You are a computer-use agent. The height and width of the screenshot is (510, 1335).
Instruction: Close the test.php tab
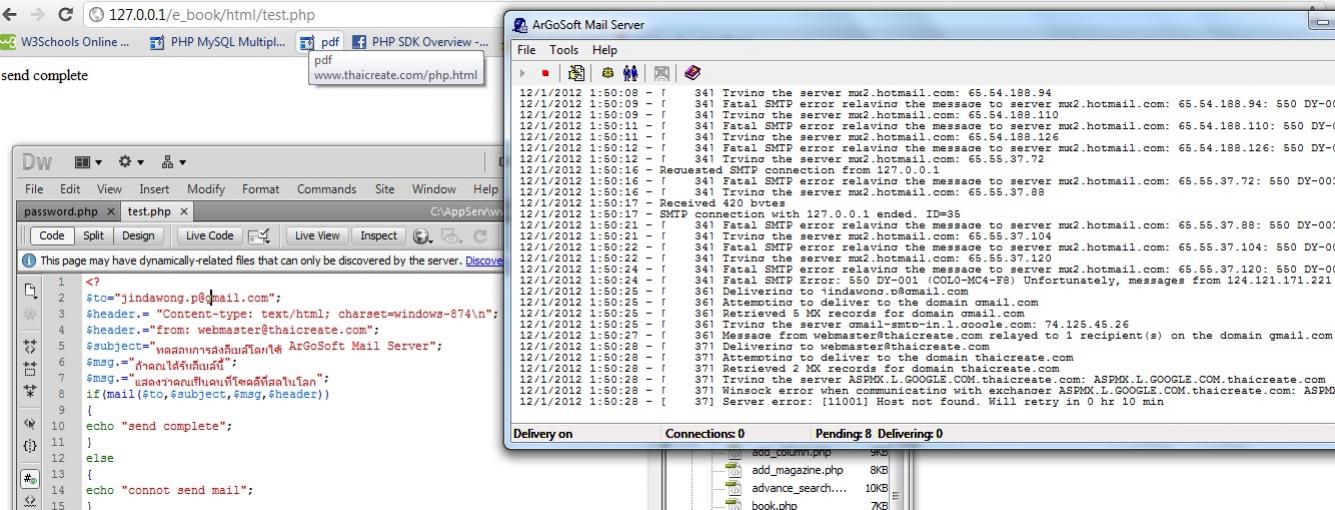coord(184,212)
